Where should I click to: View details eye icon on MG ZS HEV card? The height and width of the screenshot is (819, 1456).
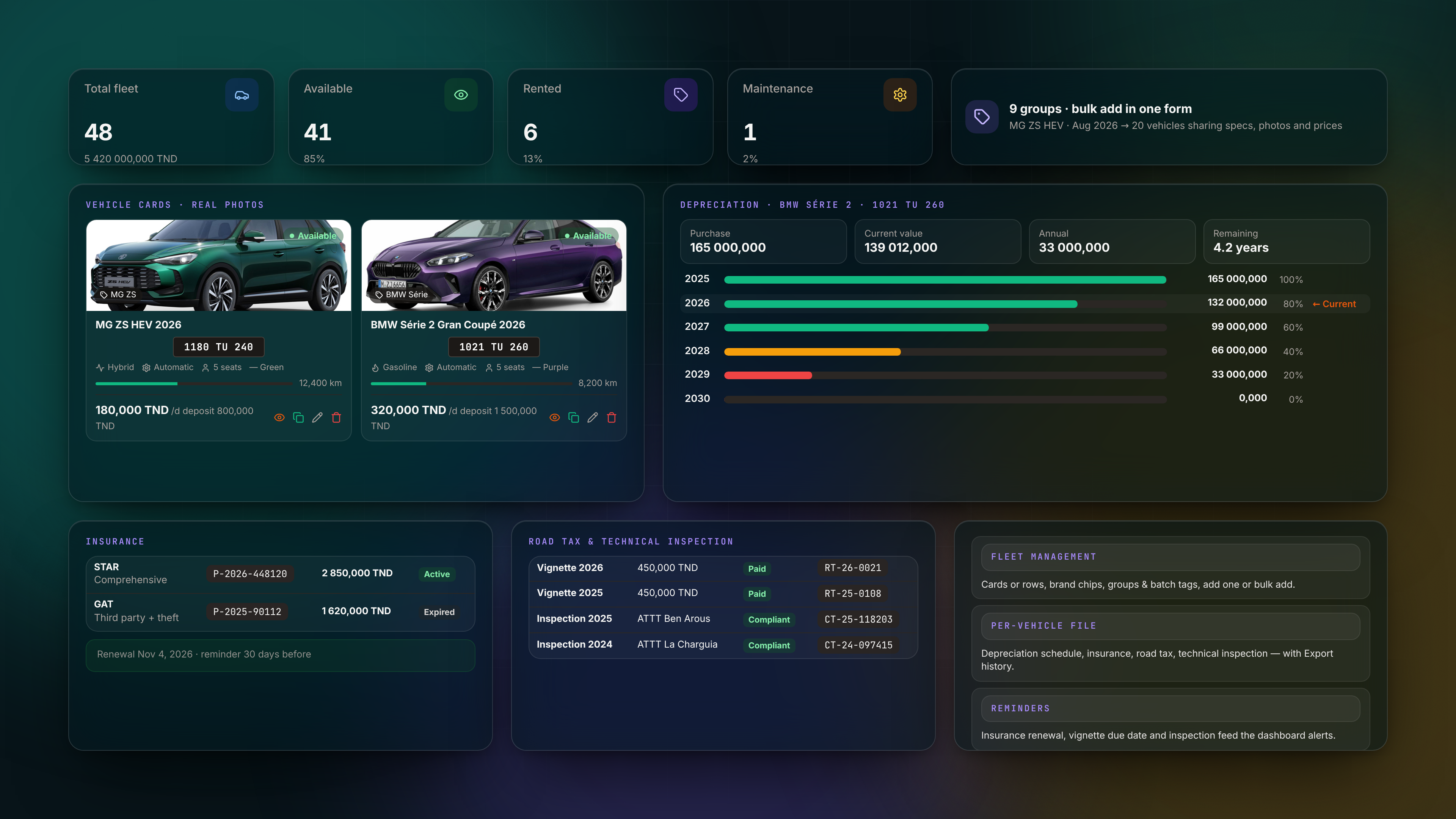coord(279,418)
